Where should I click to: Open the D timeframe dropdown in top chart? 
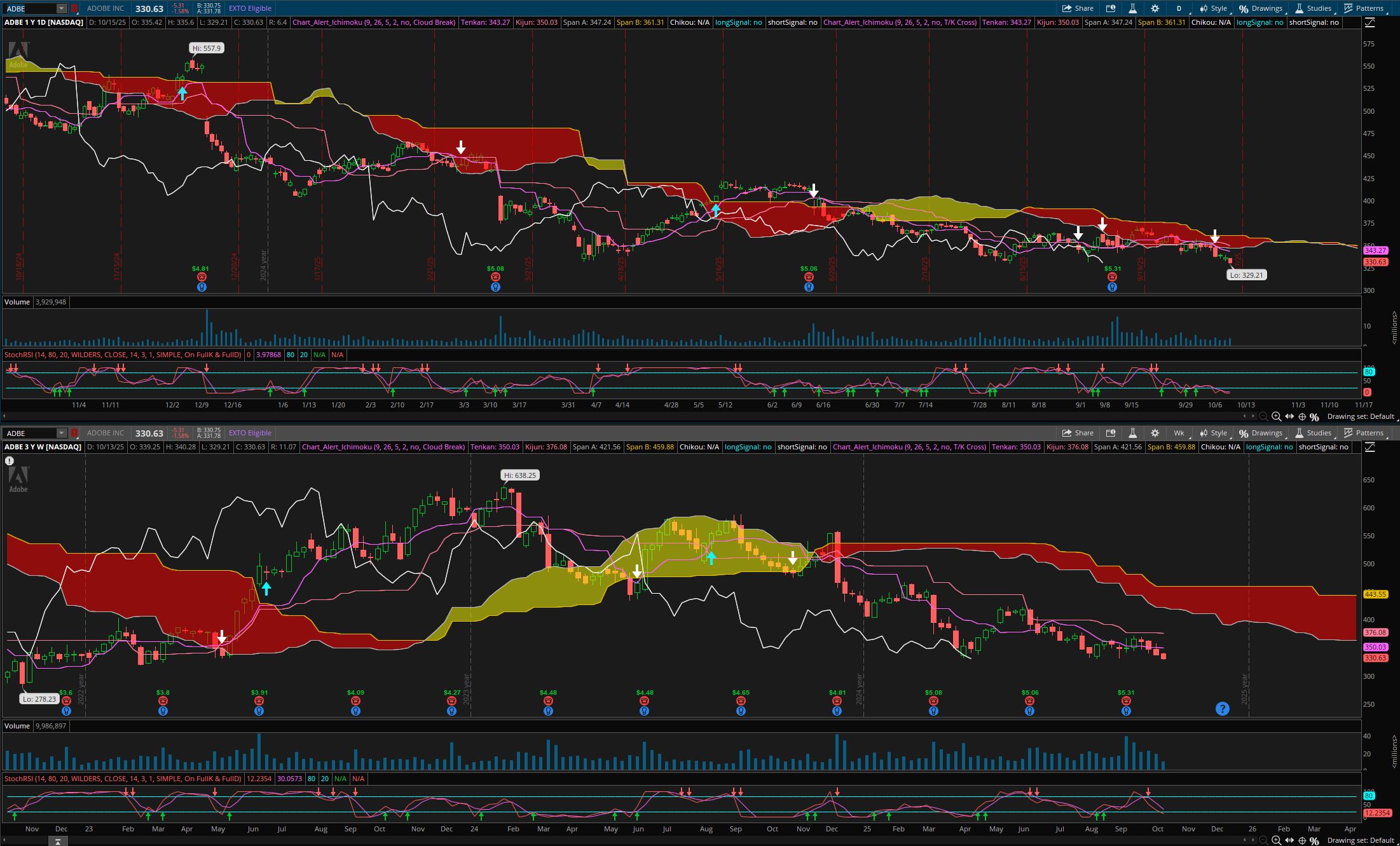click(1179, 8)
